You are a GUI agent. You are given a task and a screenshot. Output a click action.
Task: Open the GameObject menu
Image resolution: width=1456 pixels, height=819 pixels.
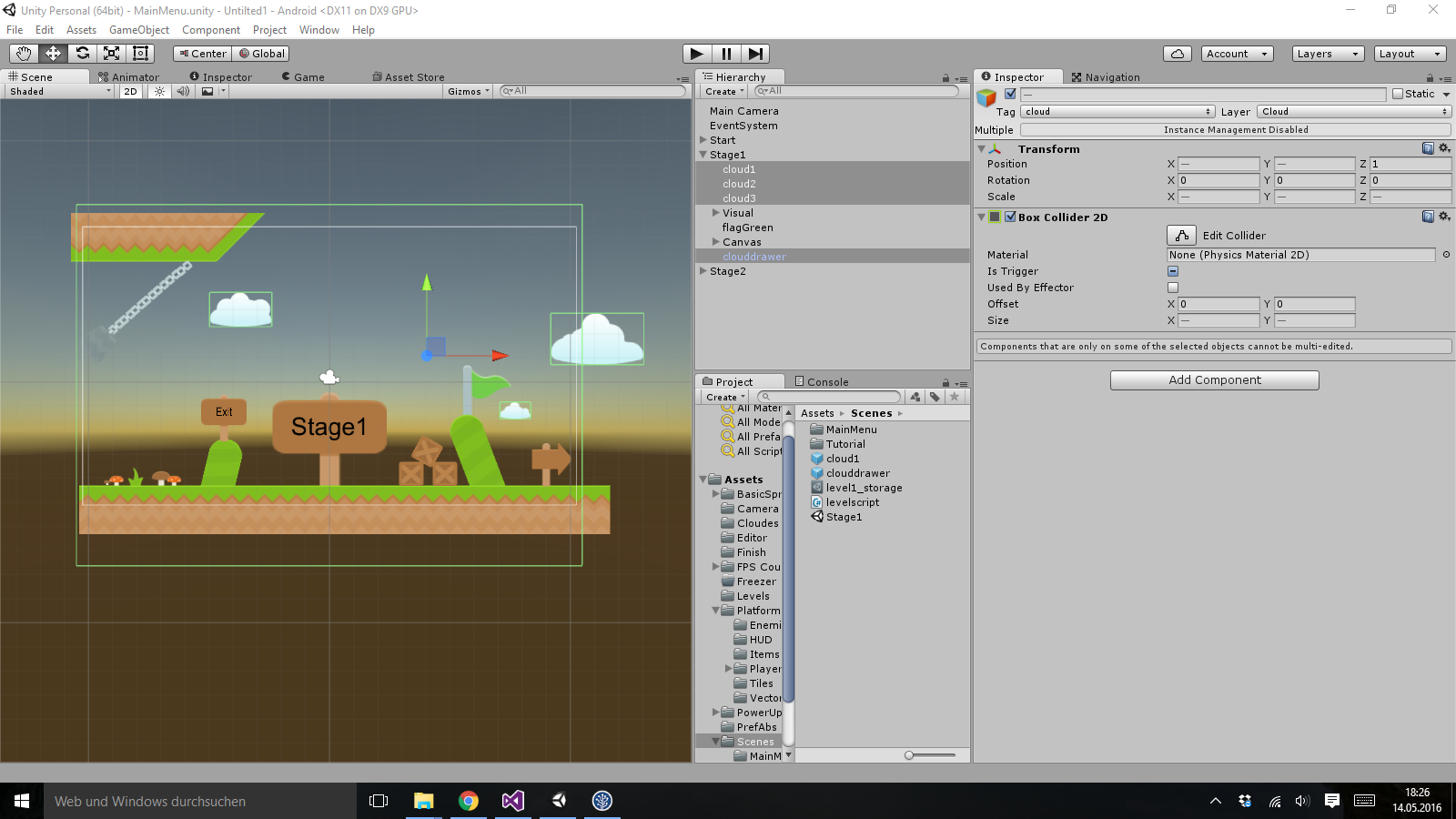click(139, 30)
